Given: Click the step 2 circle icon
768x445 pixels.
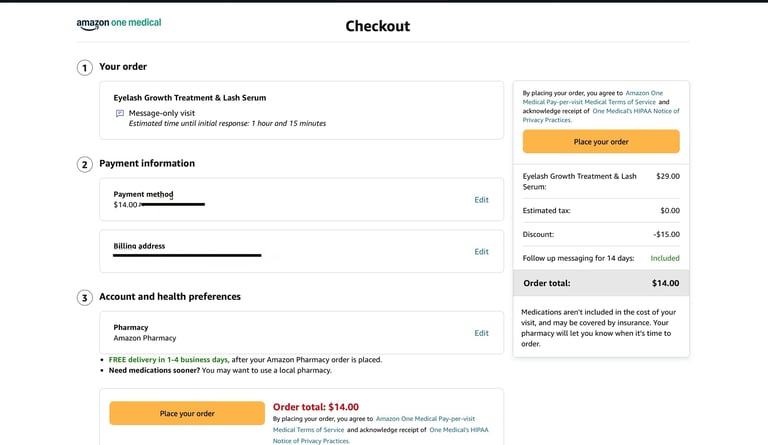Looking at the screenshot, I should click(85, 164).
